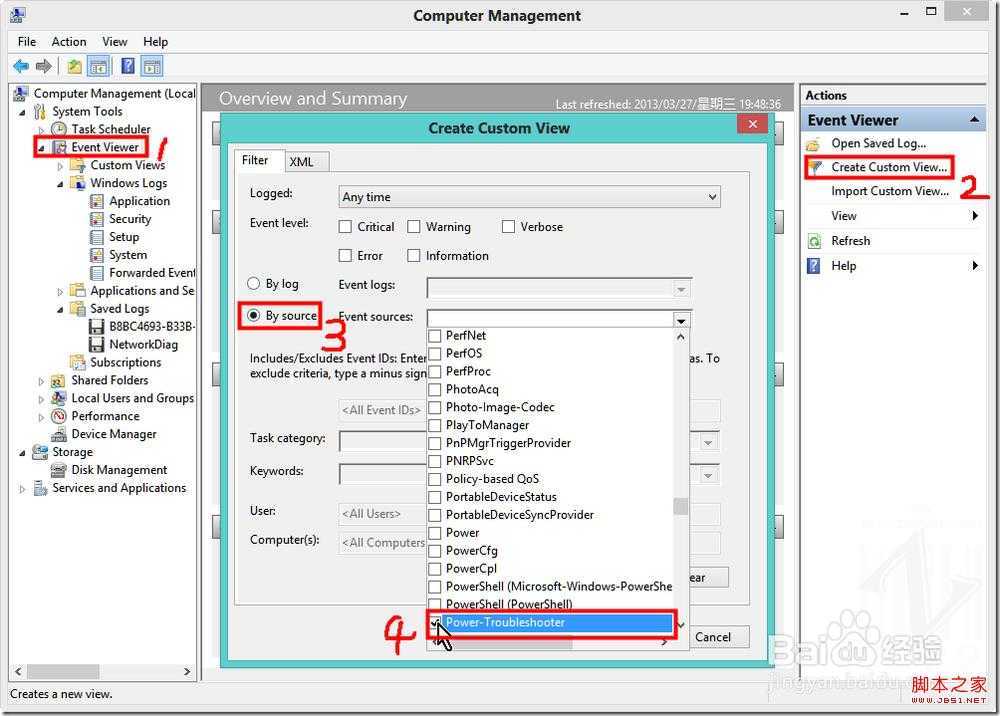Open the Logged time dropdown

click(x=529, y=197)
